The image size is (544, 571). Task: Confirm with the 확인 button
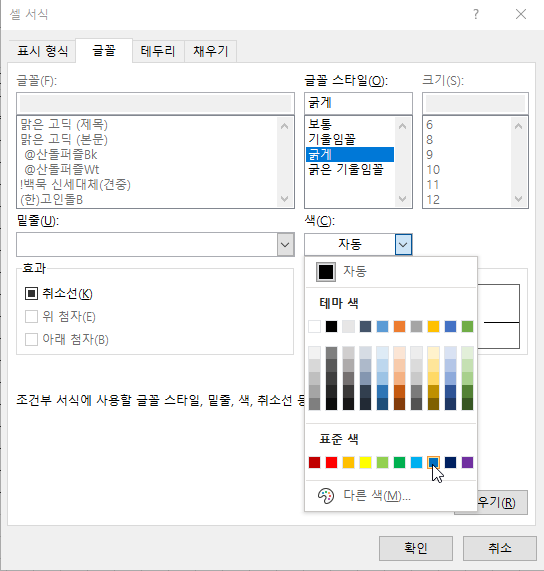416,548
